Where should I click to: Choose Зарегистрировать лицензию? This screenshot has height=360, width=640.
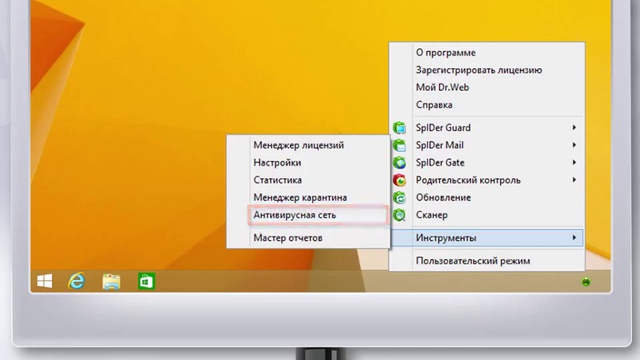479,70
